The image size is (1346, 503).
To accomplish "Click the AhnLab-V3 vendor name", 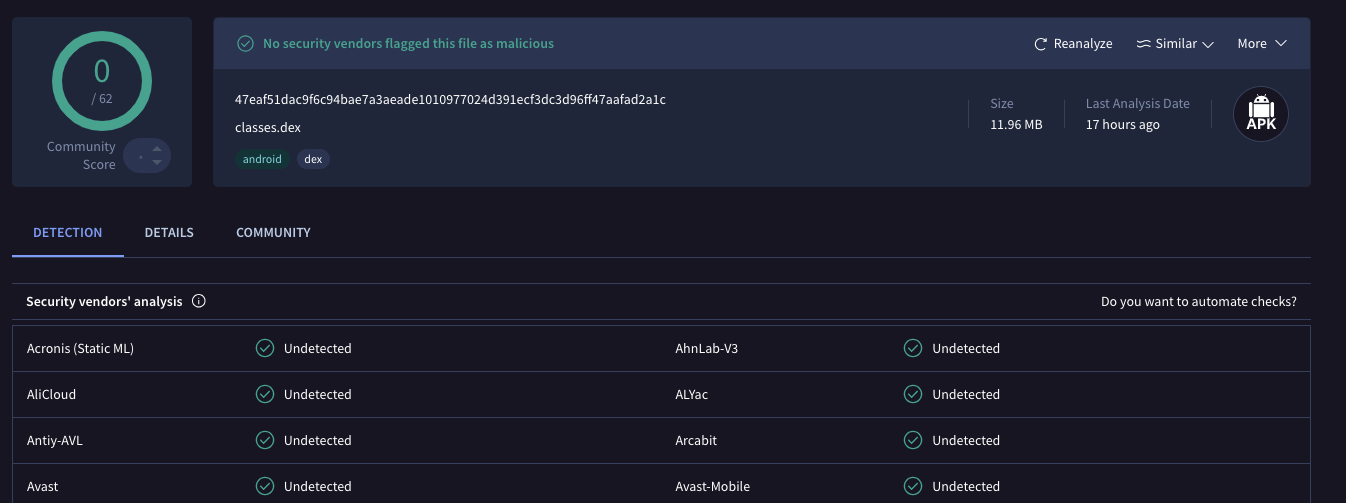I will (707, 349).
